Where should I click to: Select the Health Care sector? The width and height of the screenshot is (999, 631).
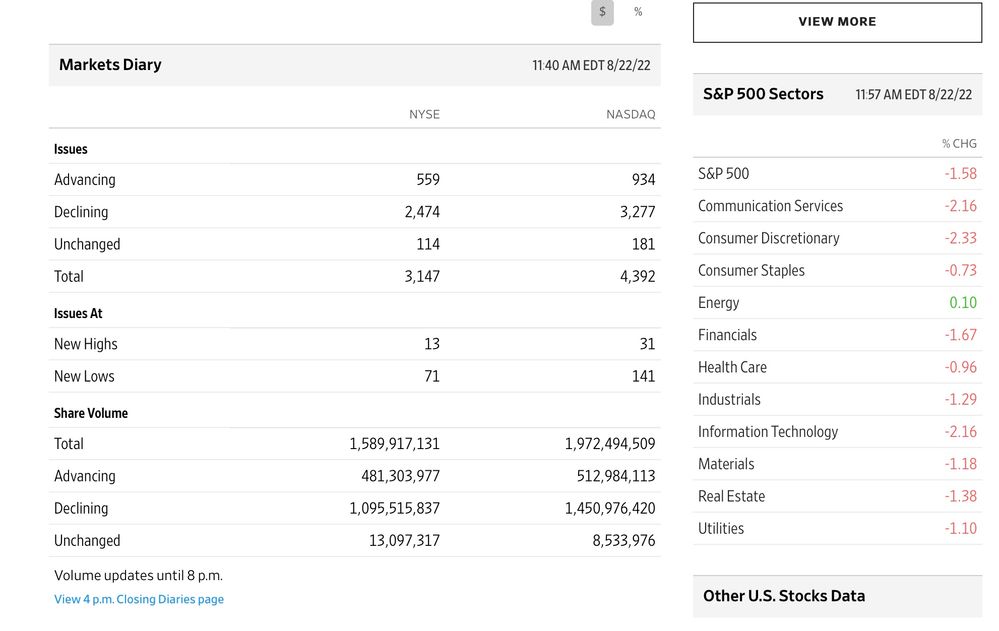pos(732,367)
